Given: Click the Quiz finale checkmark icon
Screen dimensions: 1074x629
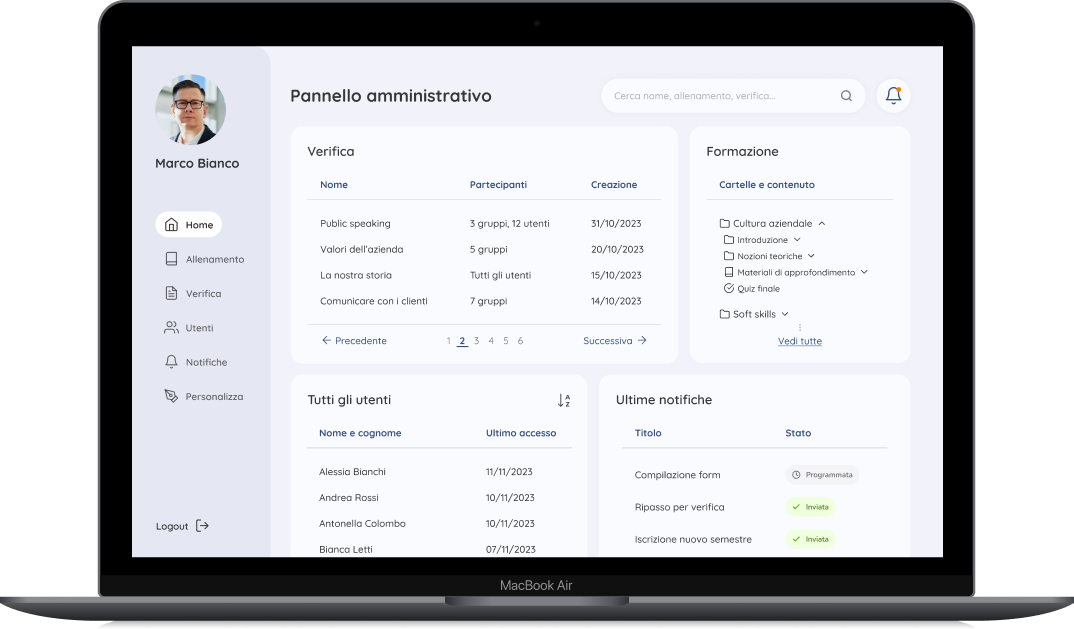Looking at the screenshot, I should [x=729, y=288].
